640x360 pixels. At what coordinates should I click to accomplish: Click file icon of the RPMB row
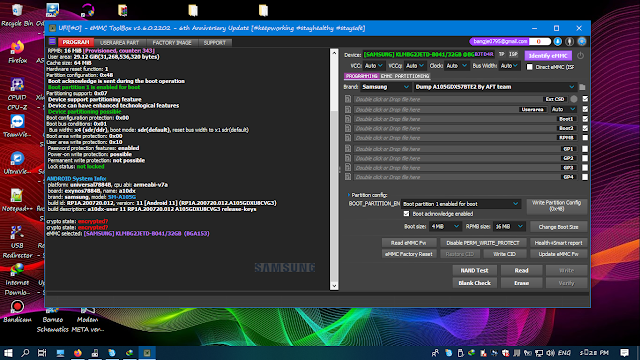[x=348, y=138]
